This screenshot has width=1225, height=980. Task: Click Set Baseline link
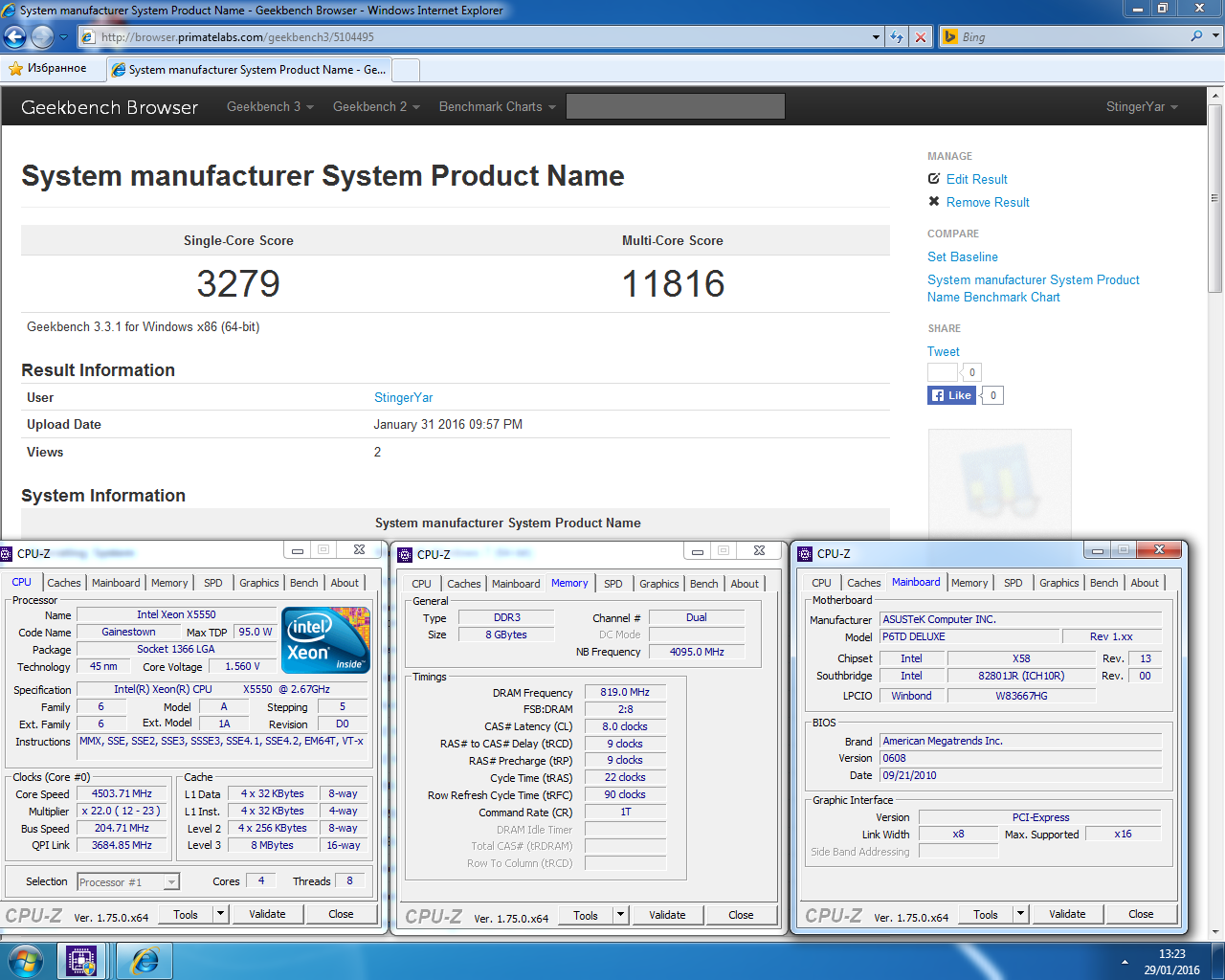[x=963, y=256]
